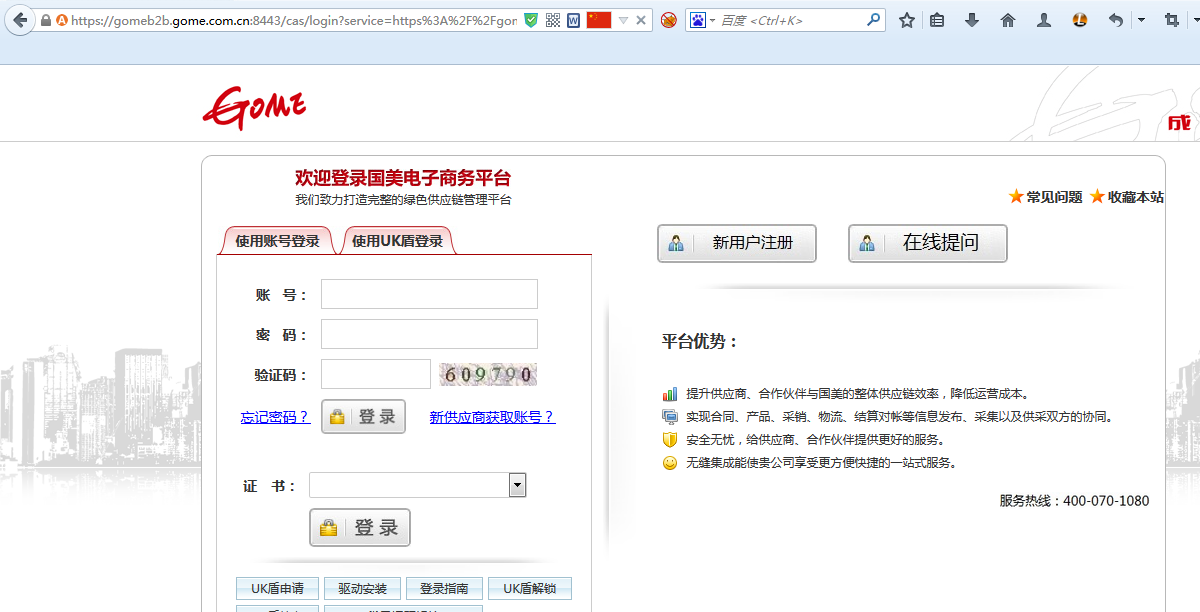Switch to 使用UK盾登录 tab

click(x=397, y=241)
